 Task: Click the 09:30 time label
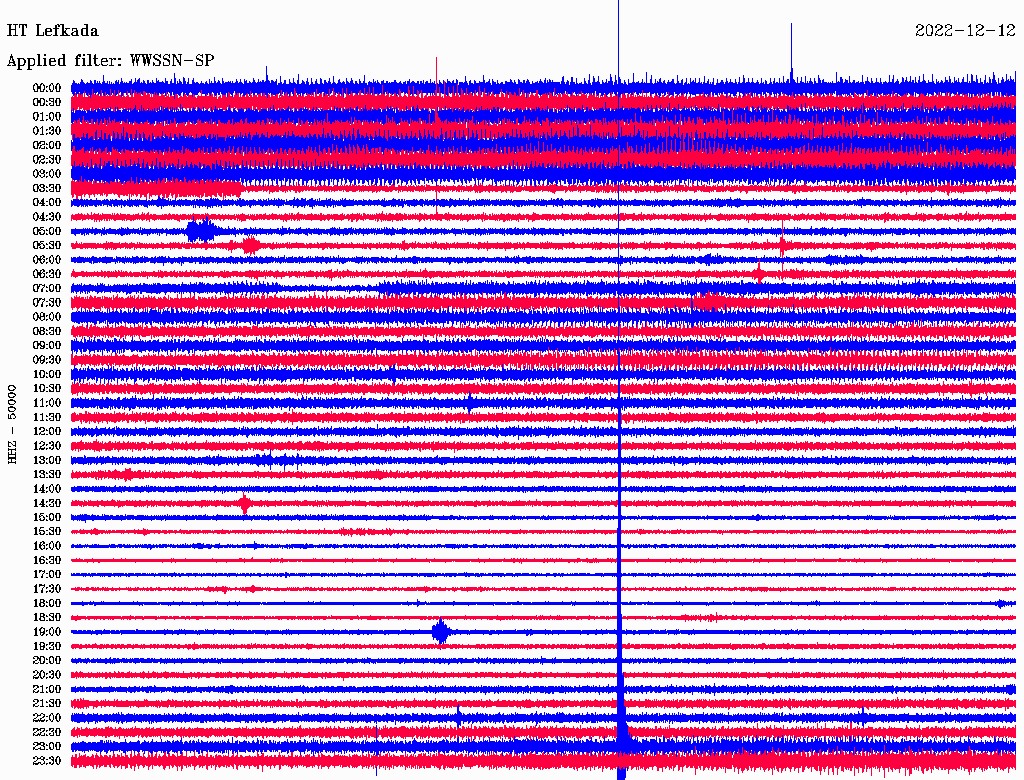tap(47, 360)
